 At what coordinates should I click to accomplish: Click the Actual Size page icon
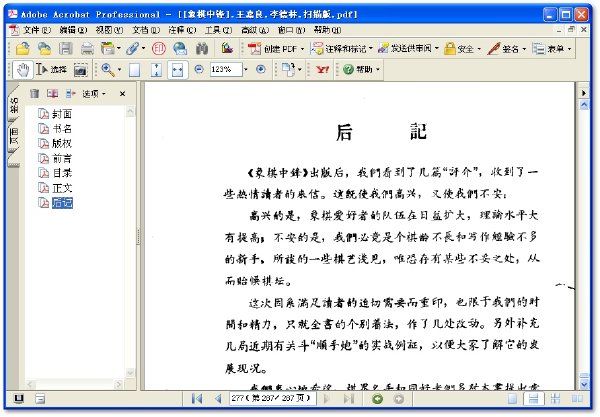[x=134, y=70]
